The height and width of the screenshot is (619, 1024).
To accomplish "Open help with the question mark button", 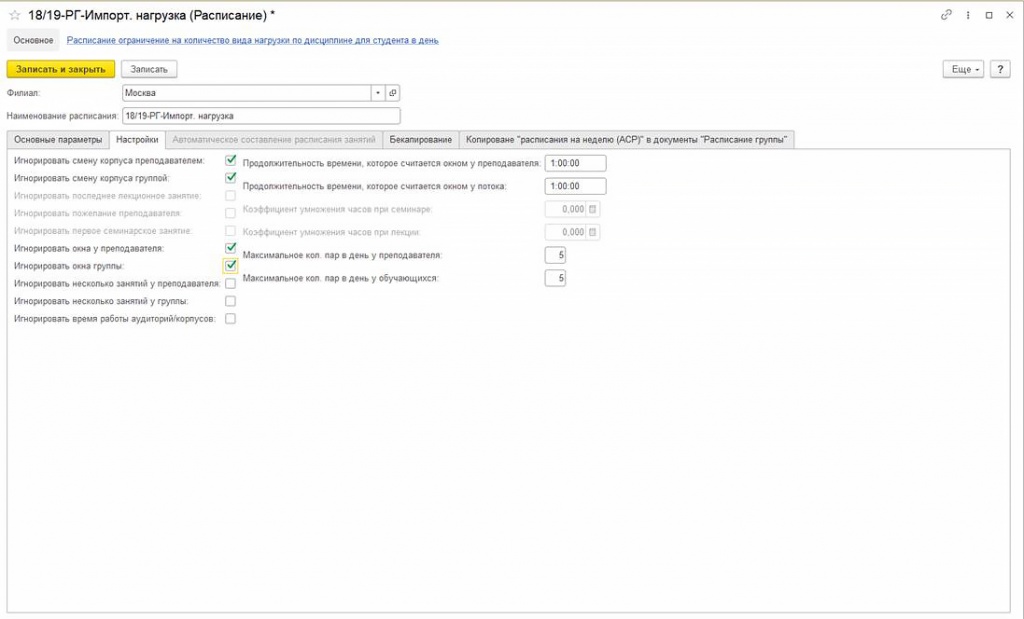I will point(999,69).
